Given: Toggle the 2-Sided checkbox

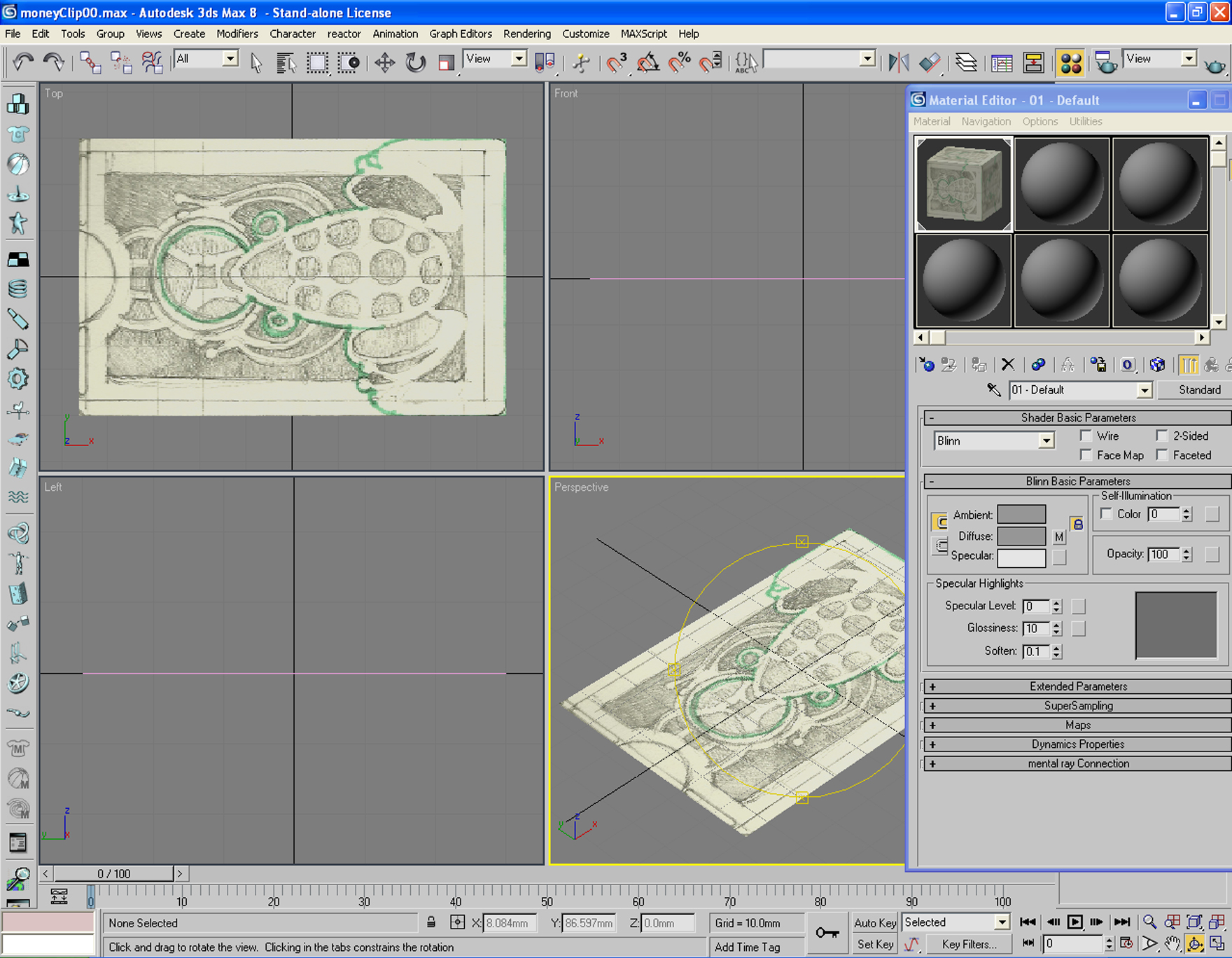Looking at the screenshot, I should coord(1162,436).
